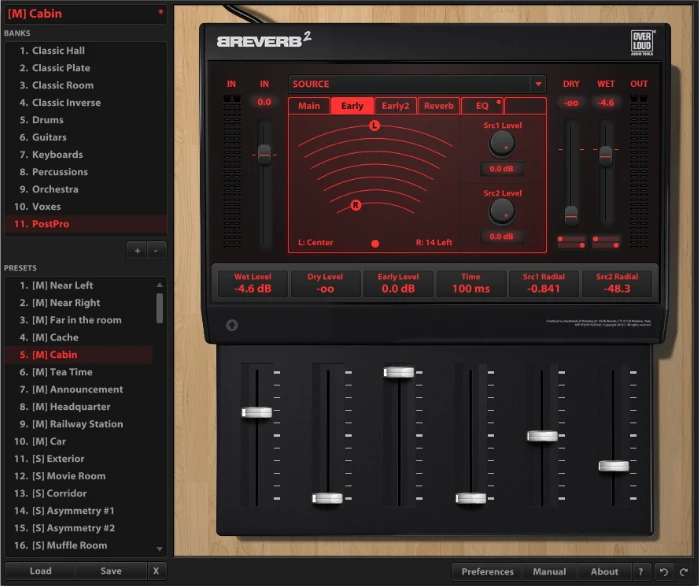Click the undo arrow icon
This screenshot has width=699, height=586.
click(x=664, y=572)
